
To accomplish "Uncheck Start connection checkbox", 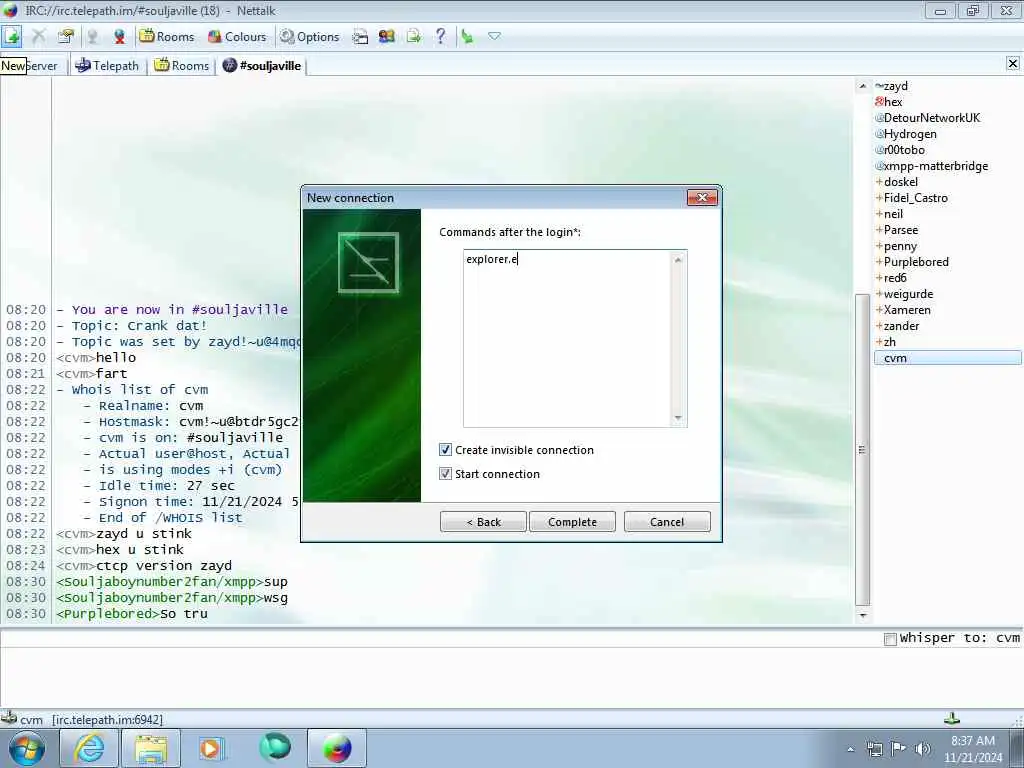I will [445, 474].
